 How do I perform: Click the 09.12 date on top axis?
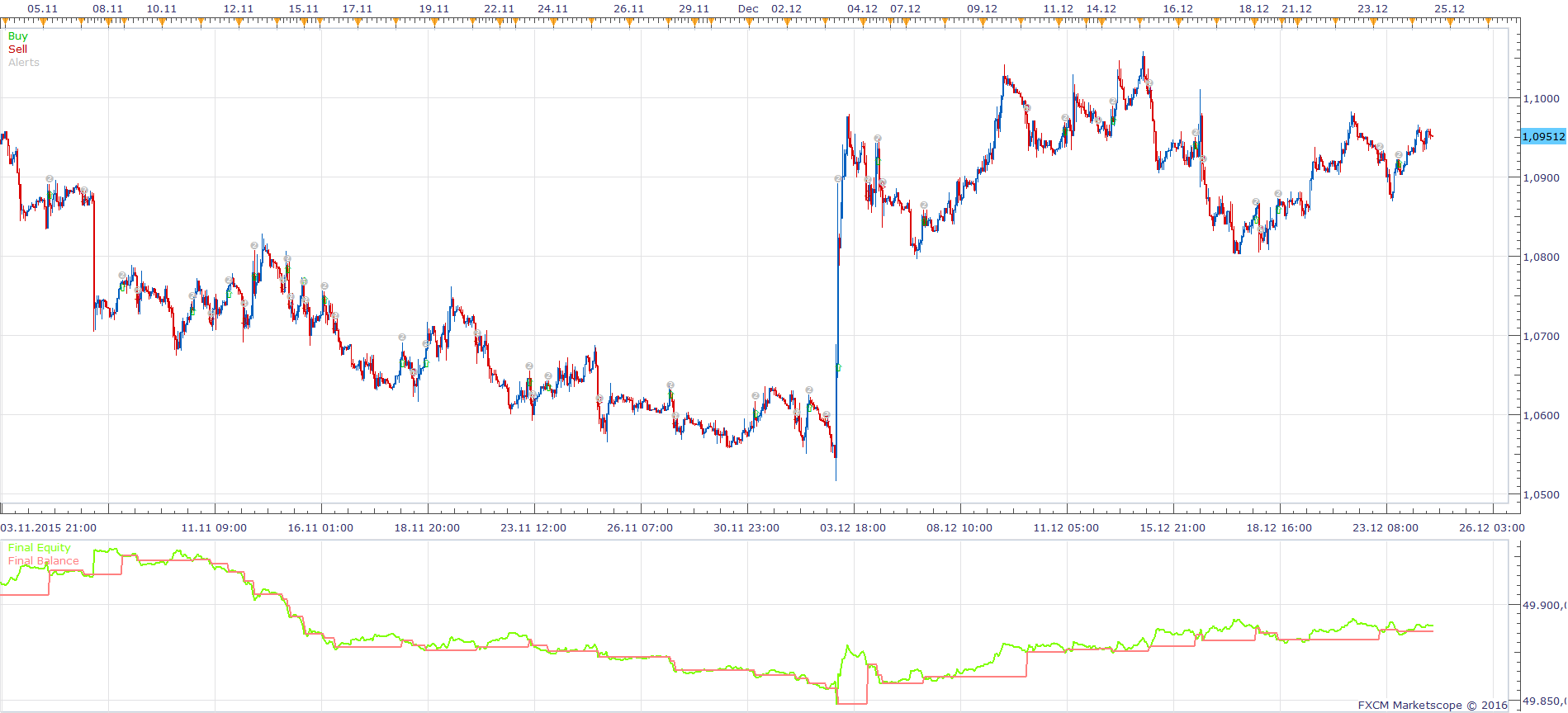pos(983,9)
